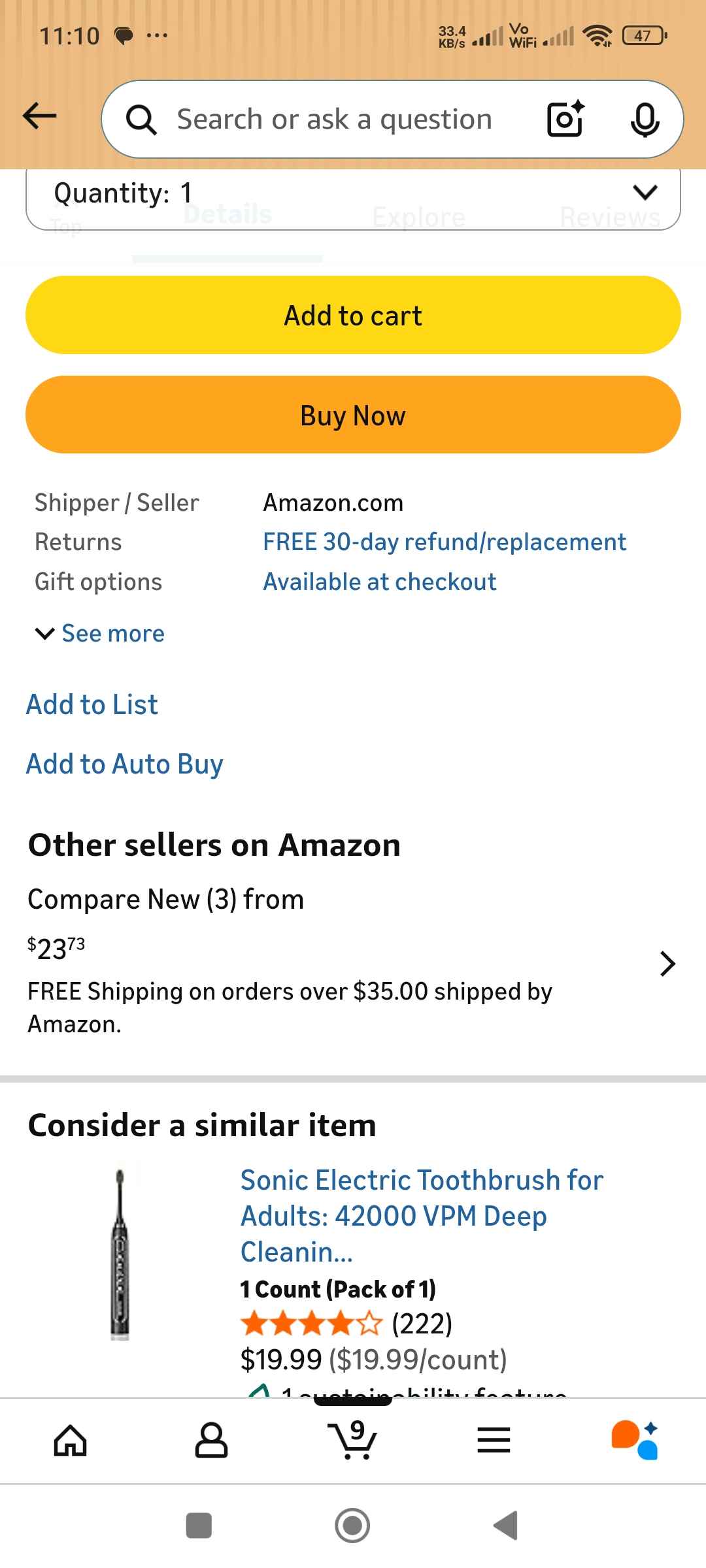Launch the Rufus AI assistant icon
Image resolution: width=706 pixels, height=1568 pixels.
[x=634, y=1440]
